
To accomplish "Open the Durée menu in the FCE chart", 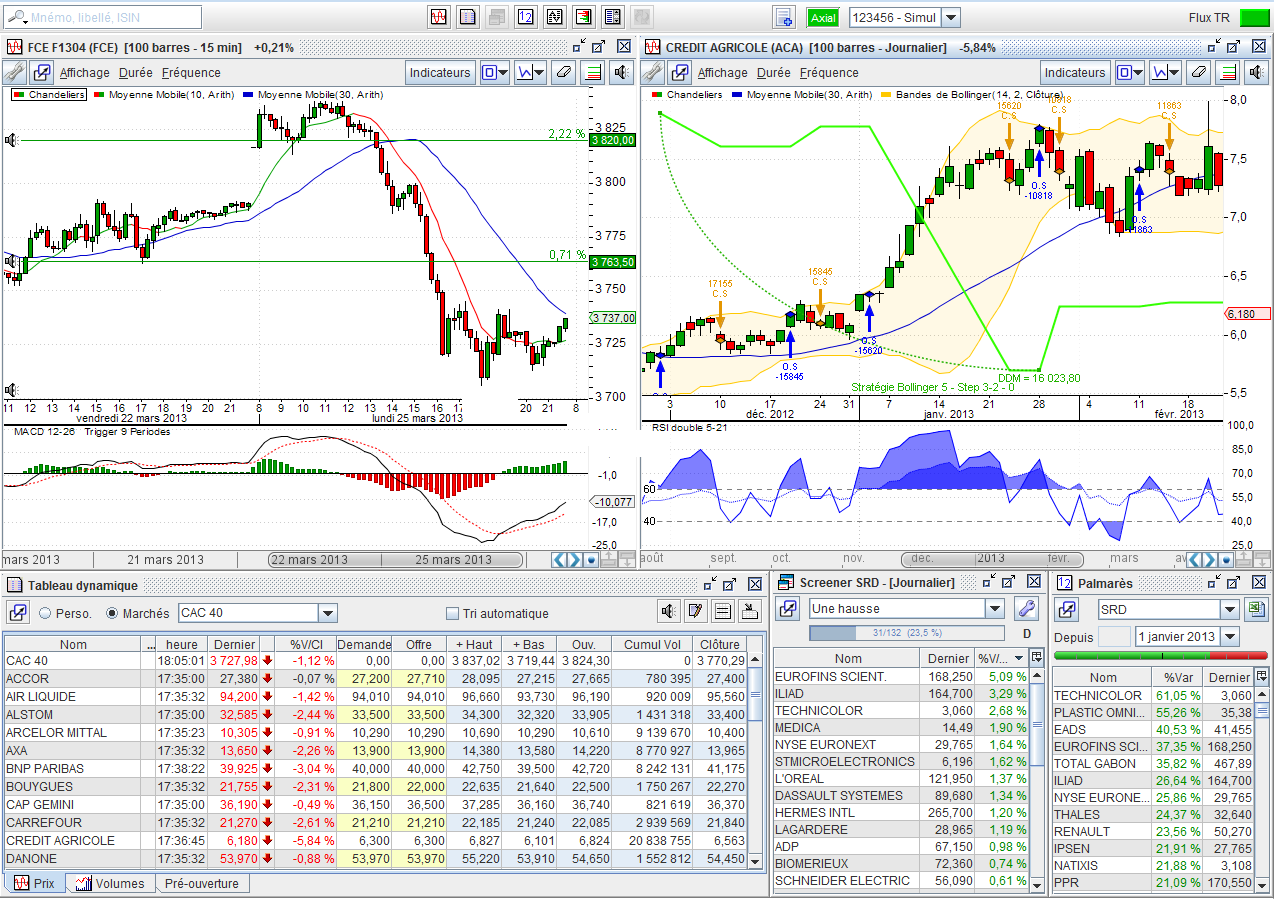I will coord(136,72).
